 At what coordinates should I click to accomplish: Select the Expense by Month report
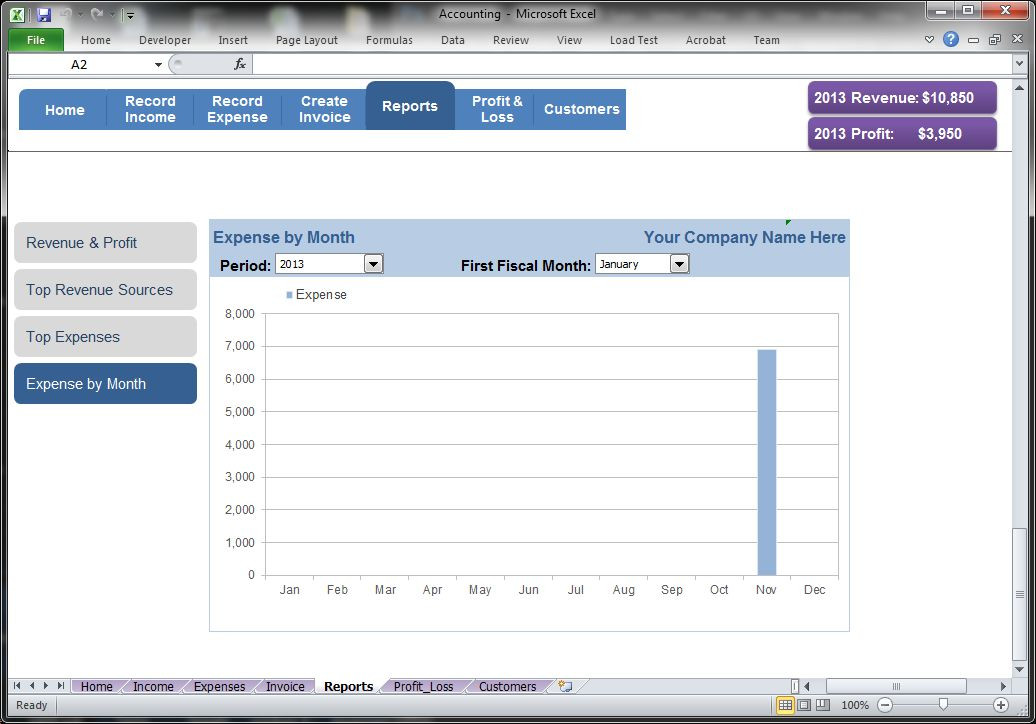click(105, 383)
